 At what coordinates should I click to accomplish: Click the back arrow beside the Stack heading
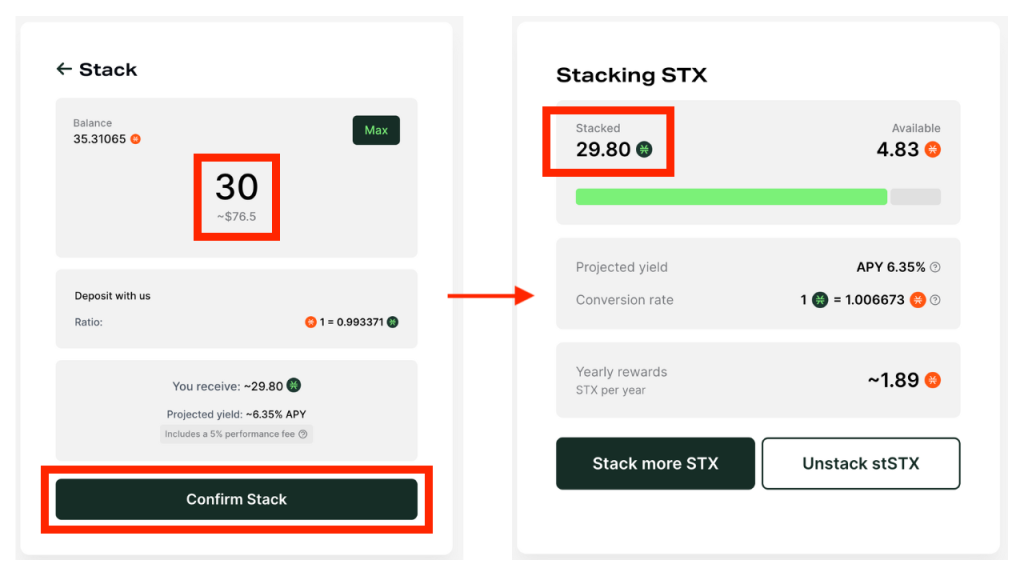[x=63, y=69]
